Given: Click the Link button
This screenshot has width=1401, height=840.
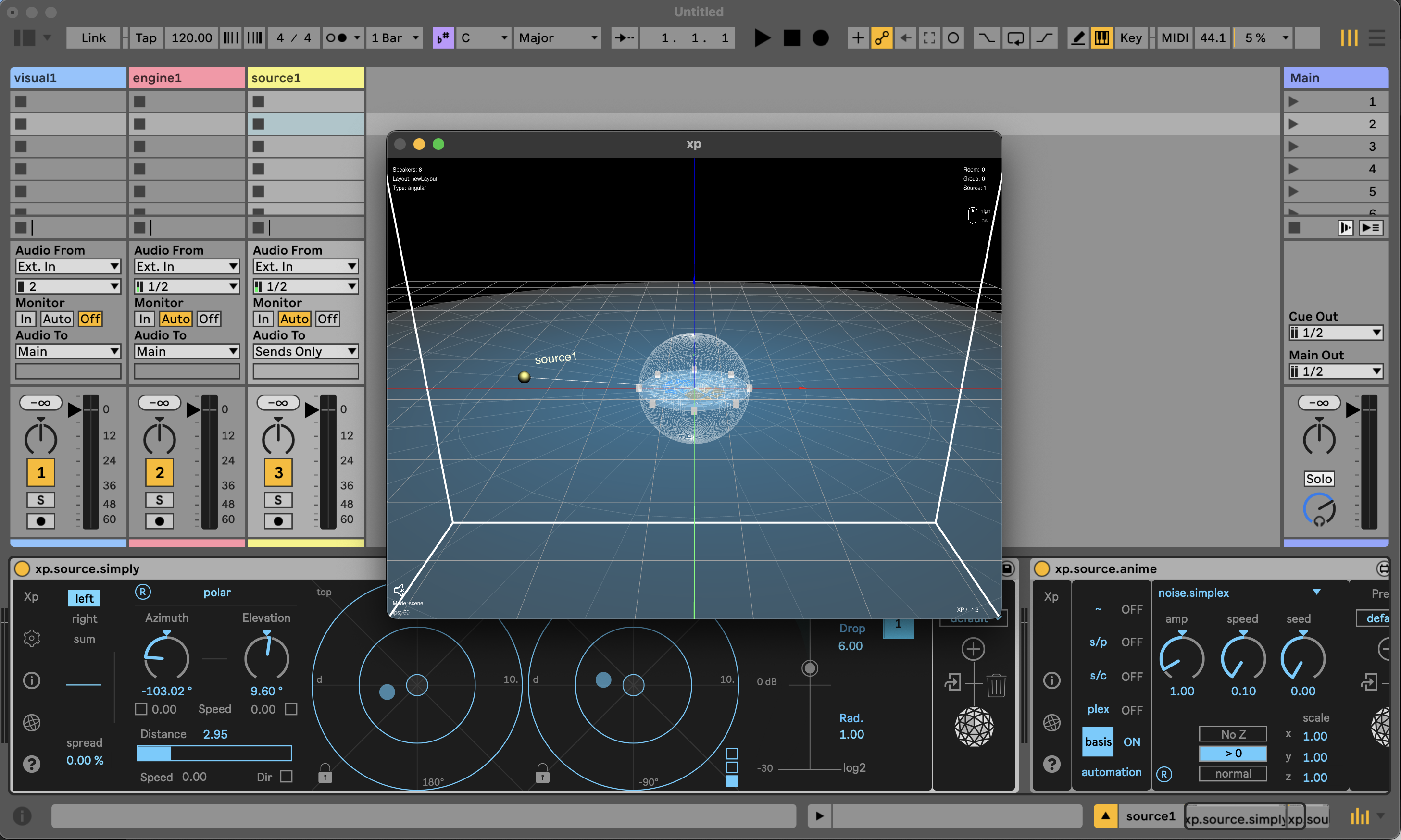Looking at the screenshot, I should [x=93, y=38].
